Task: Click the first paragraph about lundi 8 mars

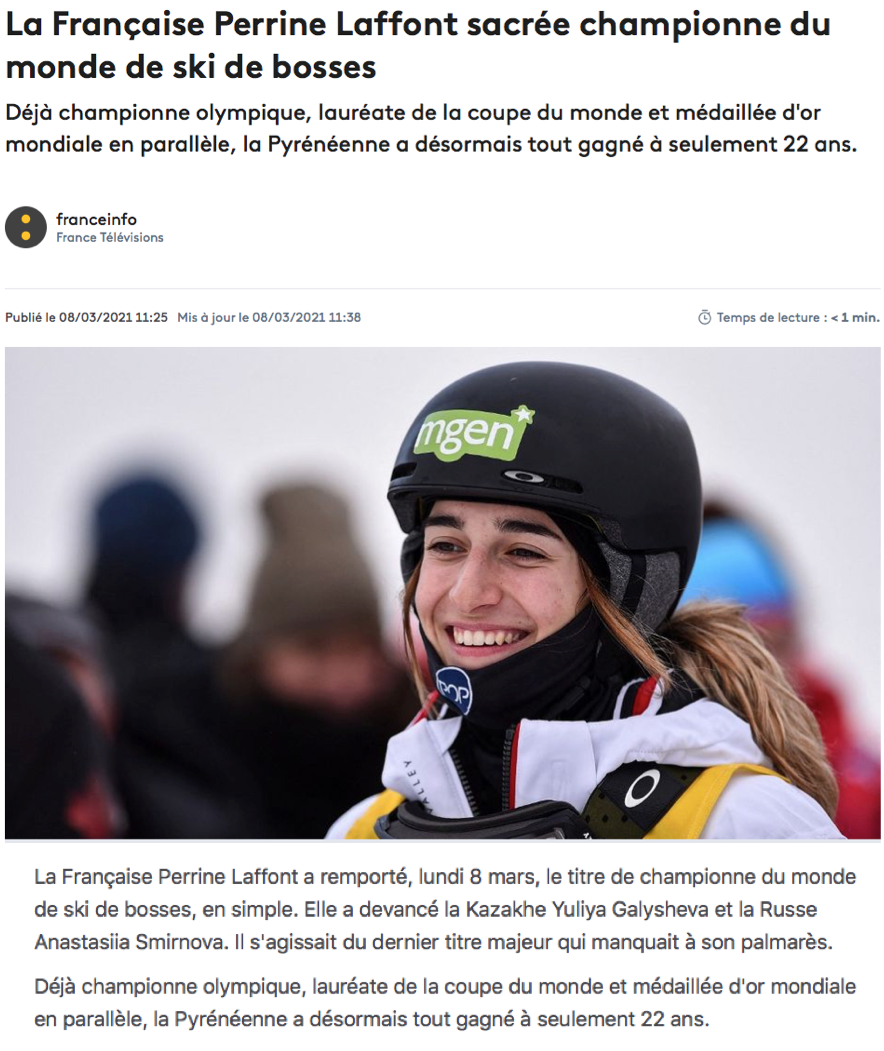Action: (x=445, y=909)
